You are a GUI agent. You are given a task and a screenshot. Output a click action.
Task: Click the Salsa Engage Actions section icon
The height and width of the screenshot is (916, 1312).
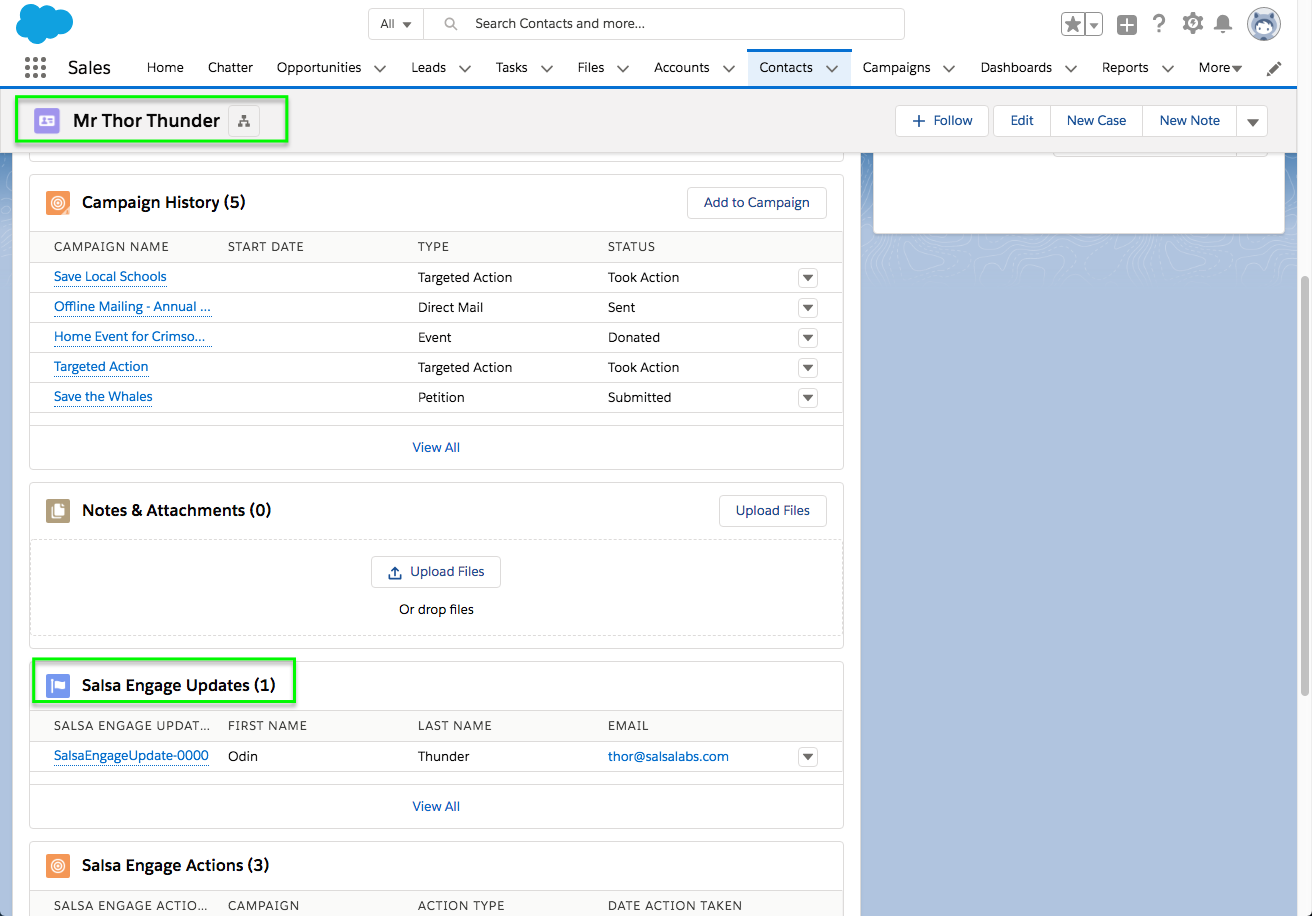58,866
